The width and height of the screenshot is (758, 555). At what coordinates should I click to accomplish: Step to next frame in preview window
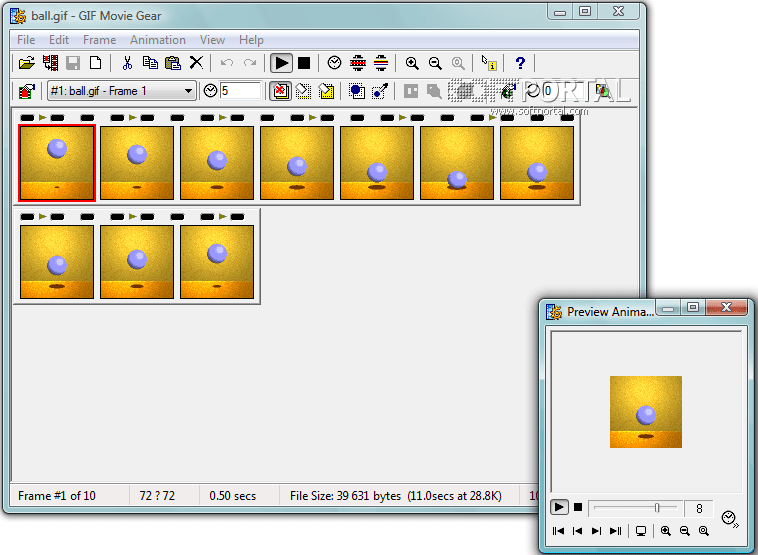tap(597, 531)
